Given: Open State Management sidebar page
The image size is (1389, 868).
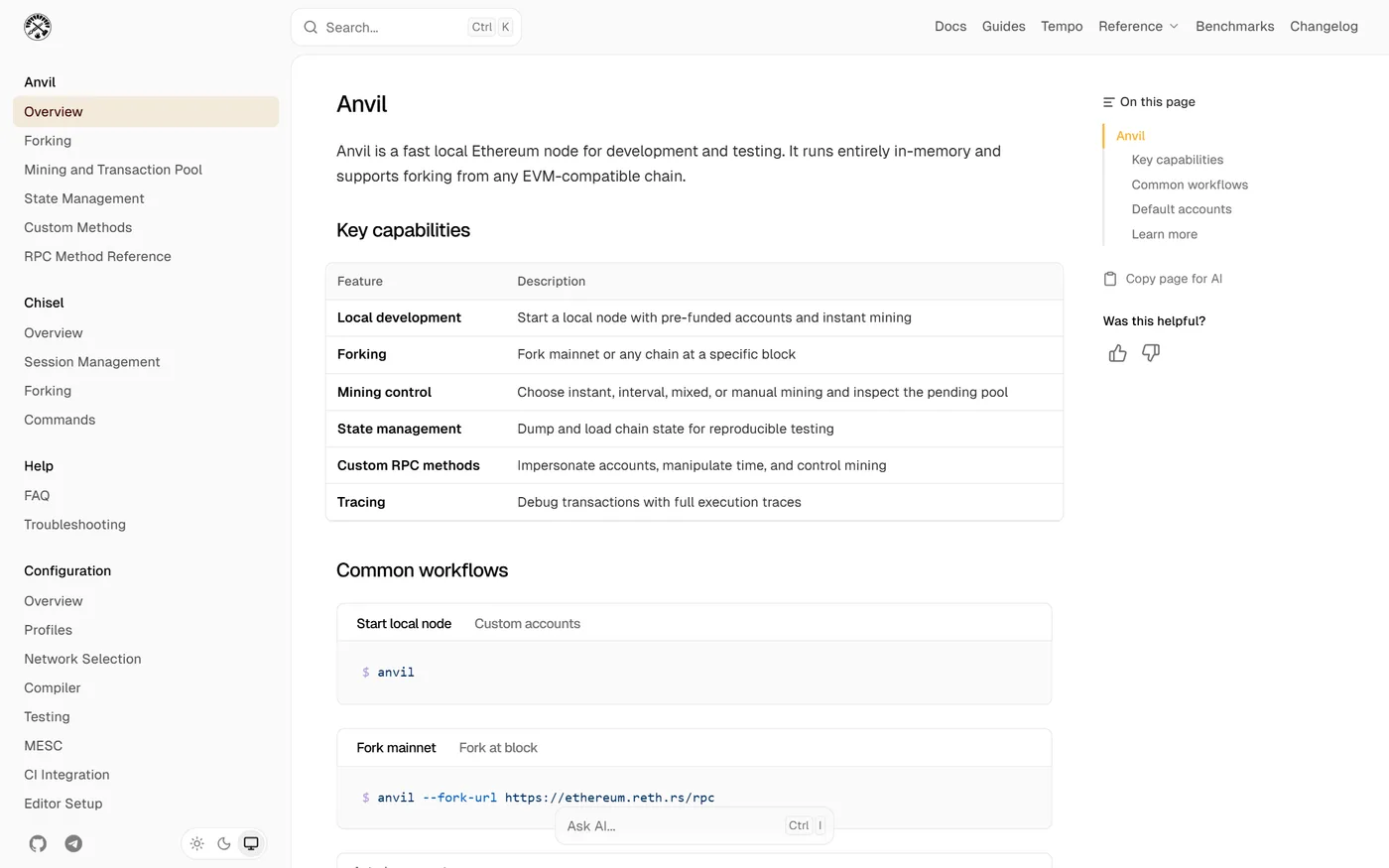Looking at the screenshot, I should point(146,198).
